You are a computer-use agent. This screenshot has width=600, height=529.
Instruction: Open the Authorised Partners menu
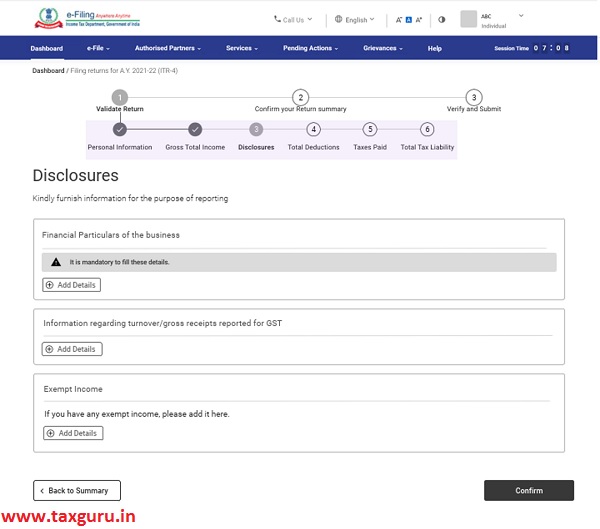coord(168,48)
